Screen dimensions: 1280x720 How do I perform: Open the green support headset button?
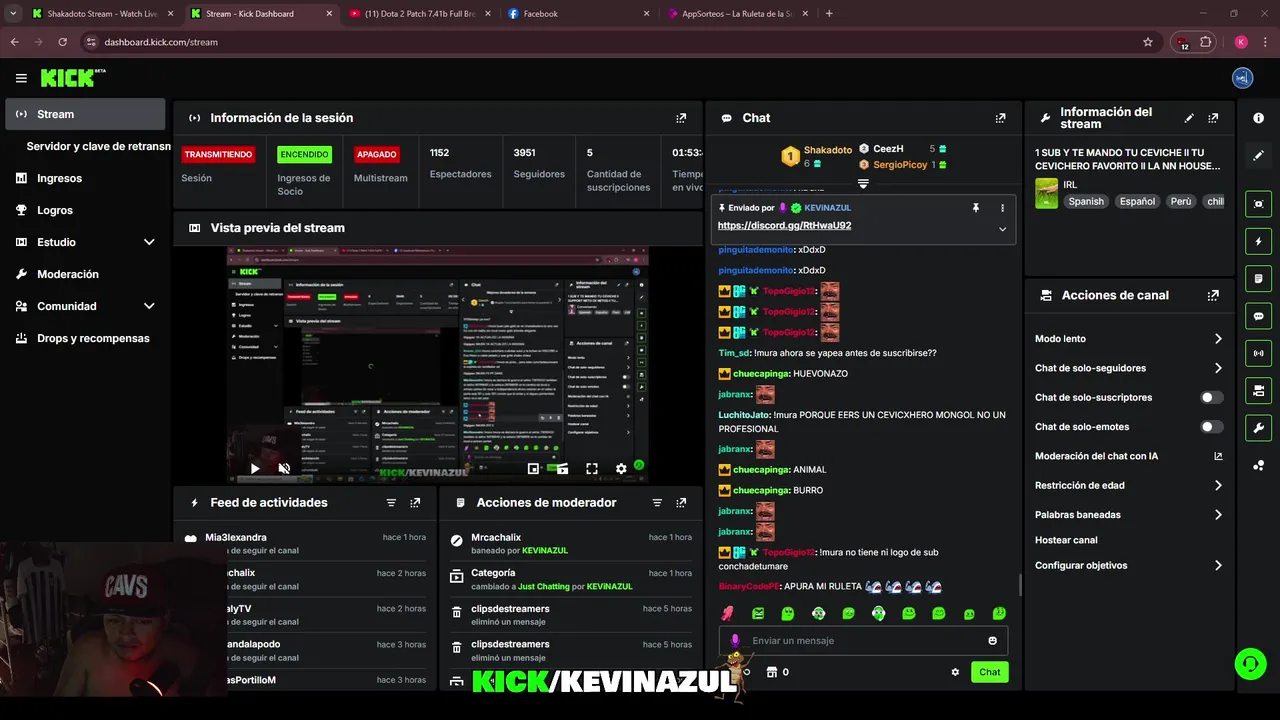pos(1249,663)
